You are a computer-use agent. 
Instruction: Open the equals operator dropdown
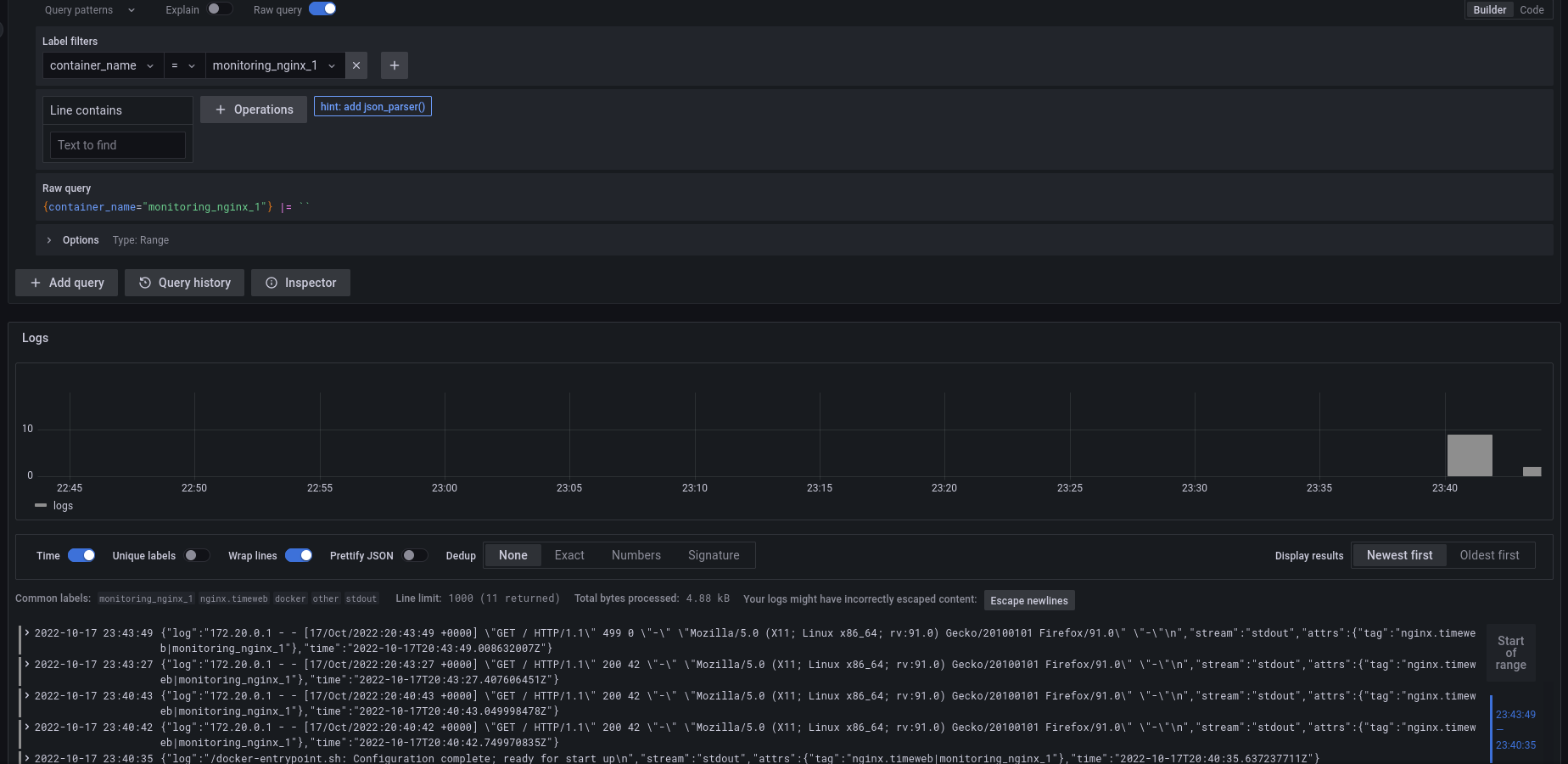click(184, 65)
